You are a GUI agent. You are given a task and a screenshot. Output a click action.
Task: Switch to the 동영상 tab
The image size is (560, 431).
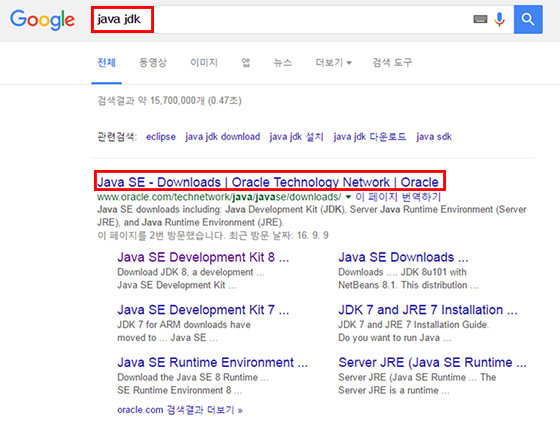tap(152, 63)
